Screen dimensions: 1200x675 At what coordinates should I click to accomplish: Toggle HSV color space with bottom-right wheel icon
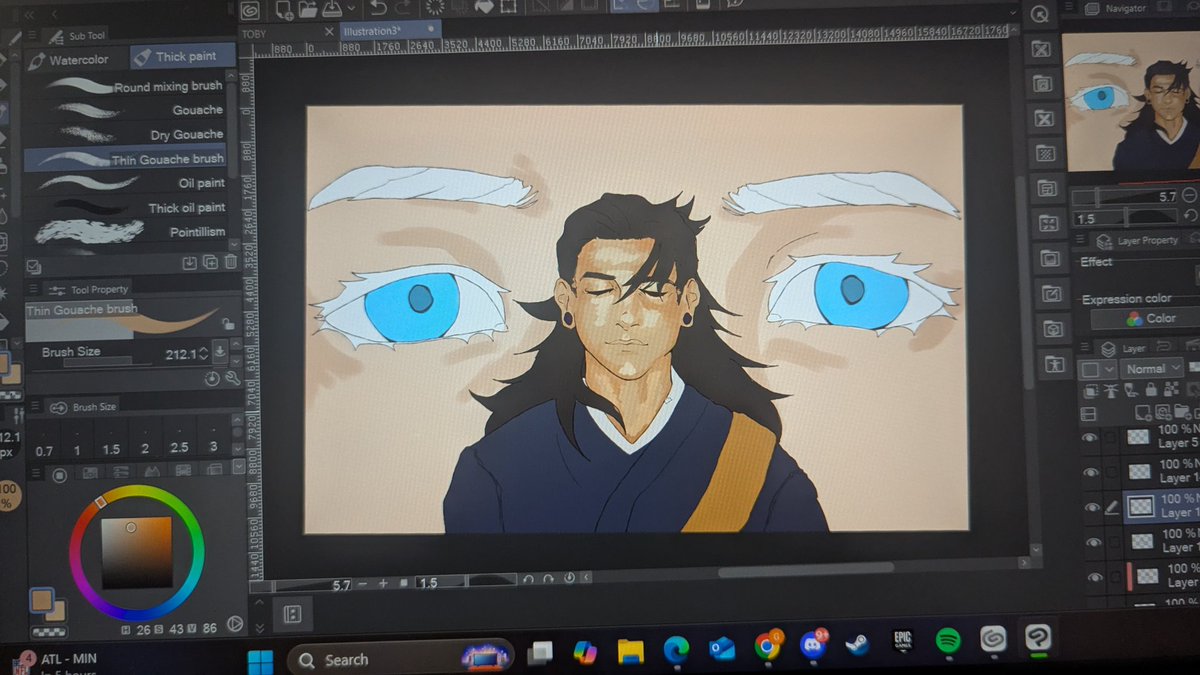pyautogui.click(x=234, y=624)
